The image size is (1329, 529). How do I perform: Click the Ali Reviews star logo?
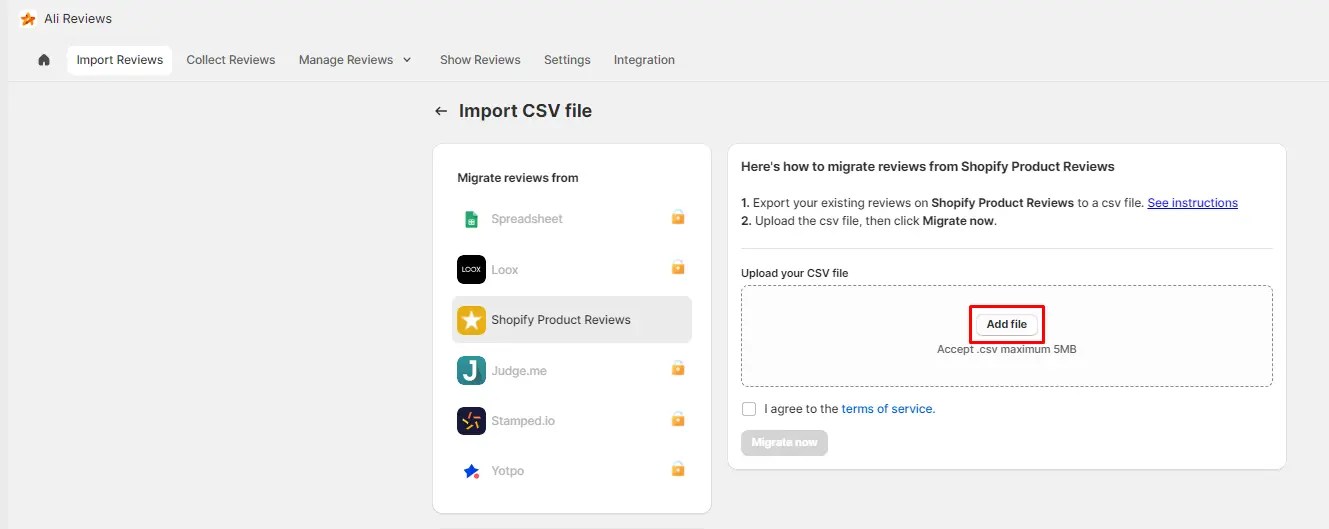pos(28,19)
